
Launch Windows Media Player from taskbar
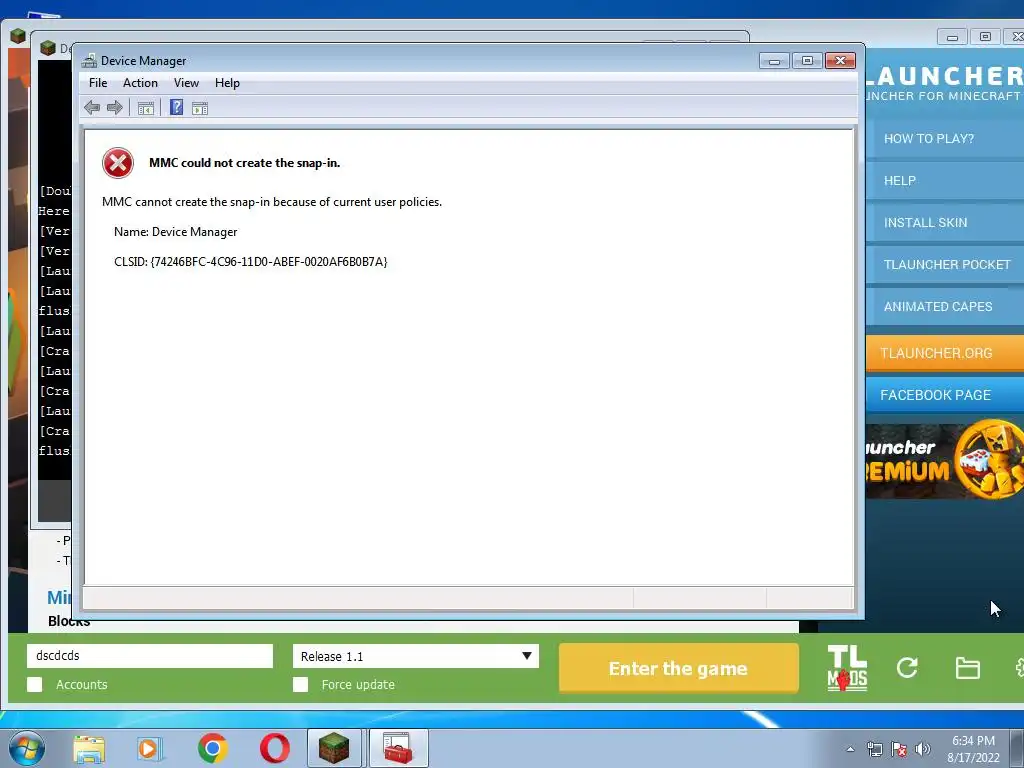pyautogui.click(x=150, y=749)
